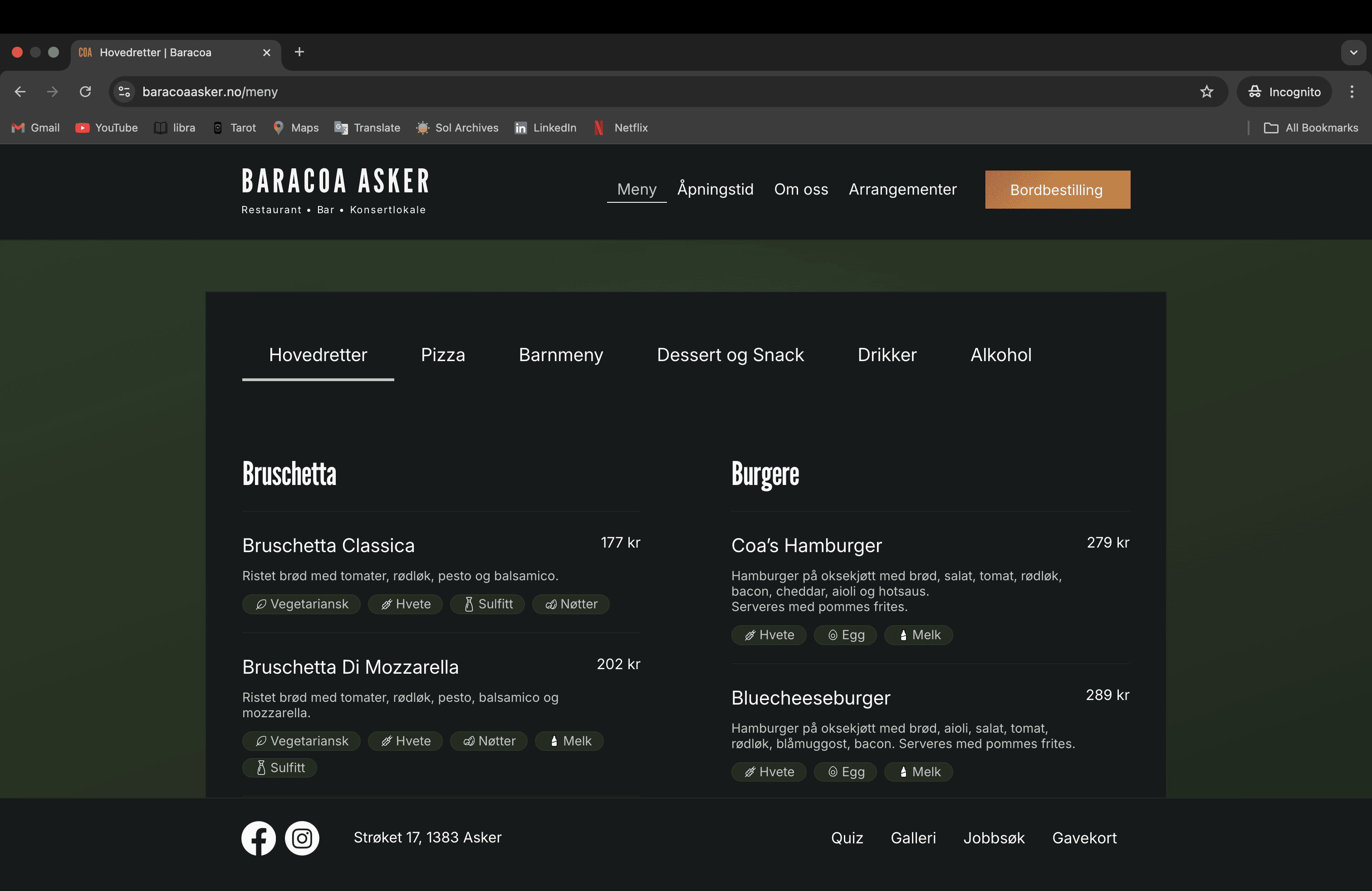
Task: Reload the page
Action: [x=85, y=92]
